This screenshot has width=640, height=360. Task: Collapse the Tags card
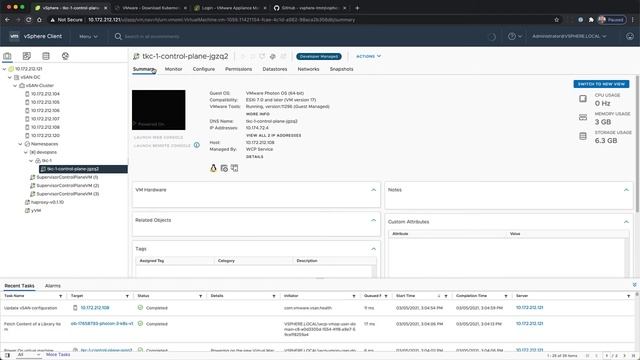point(373,249)
